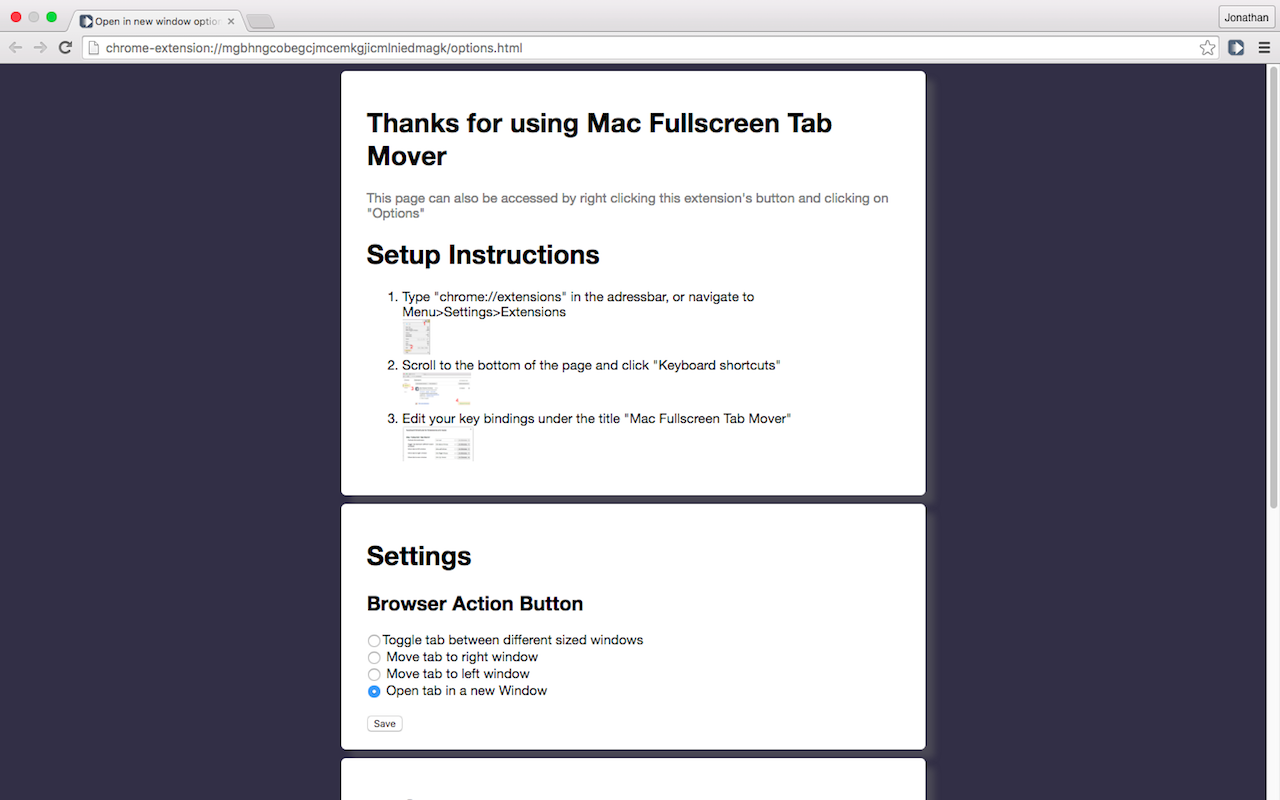Select "Open tab in a new Window" radio
This screenshot has width=1280, height=800.
[374, 692]
